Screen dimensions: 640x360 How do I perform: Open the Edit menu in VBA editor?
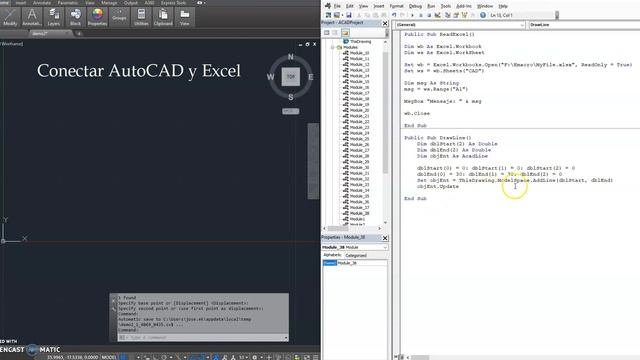[x=349, y=6]
